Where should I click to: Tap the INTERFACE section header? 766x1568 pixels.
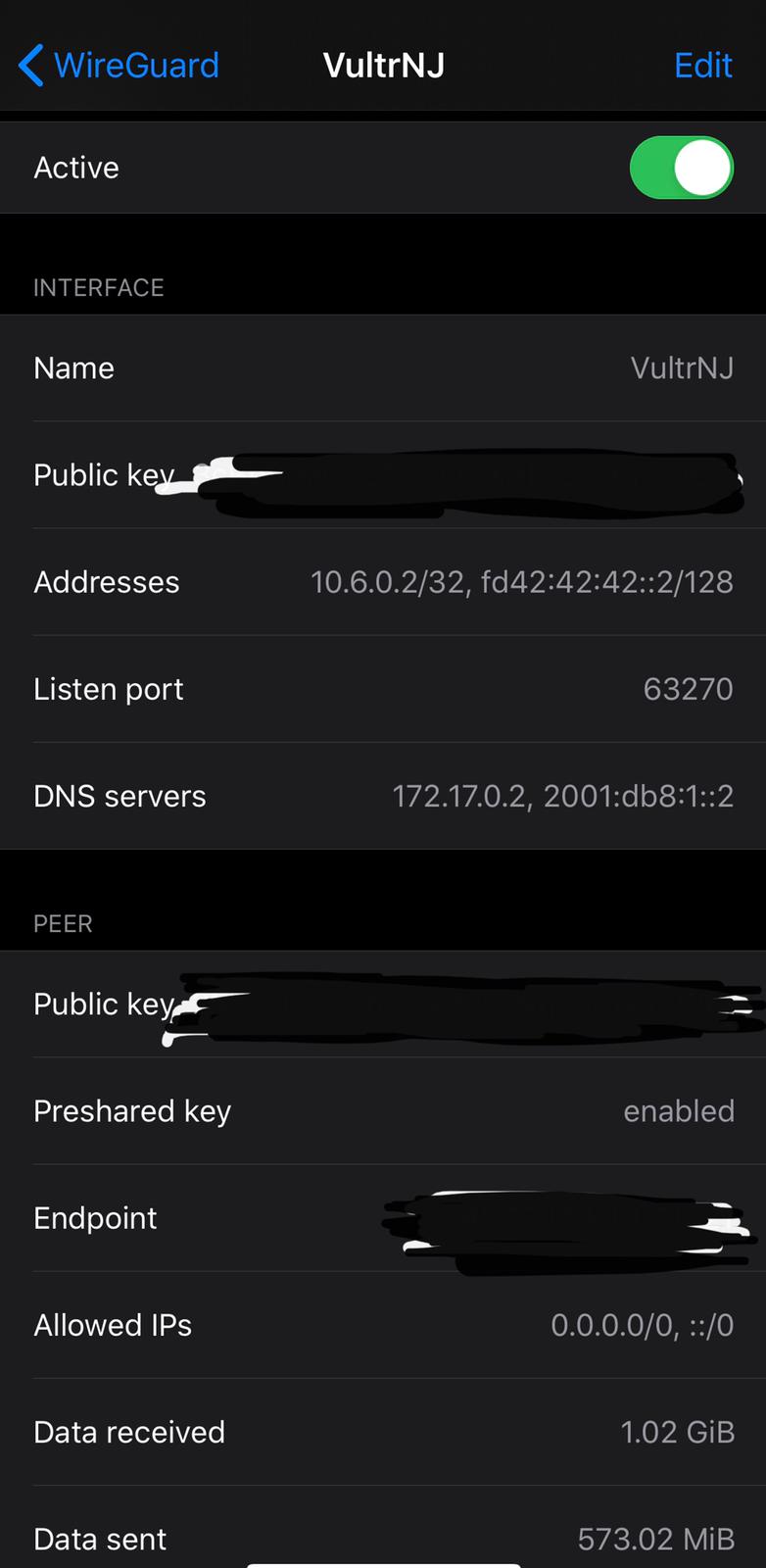click(x=98, y=287)
